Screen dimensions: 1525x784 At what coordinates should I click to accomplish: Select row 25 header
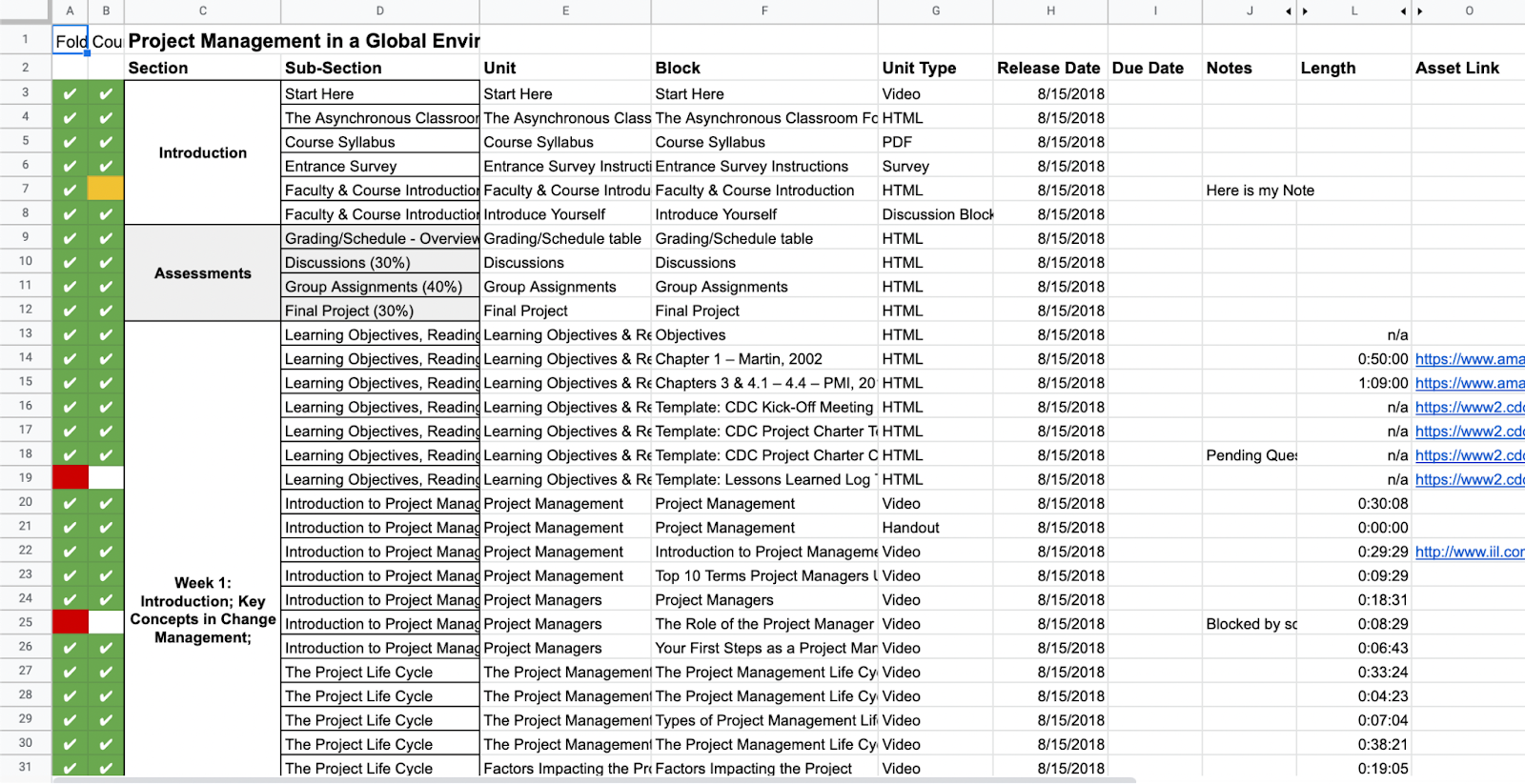(26, 622)
